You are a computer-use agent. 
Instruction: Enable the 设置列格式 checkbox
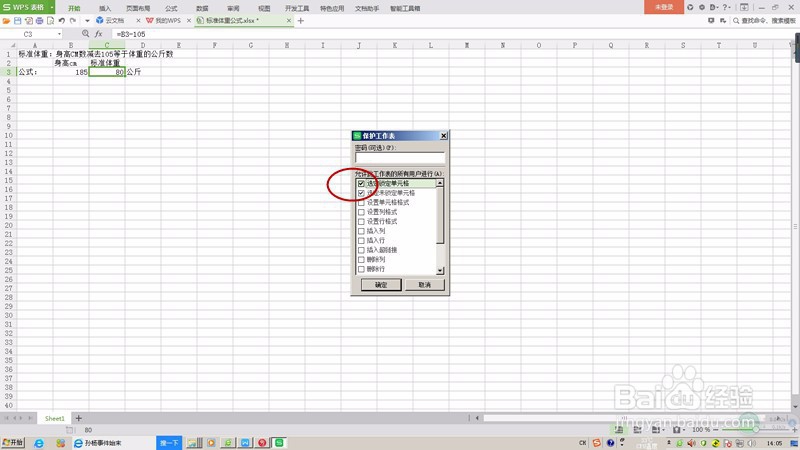361,212
